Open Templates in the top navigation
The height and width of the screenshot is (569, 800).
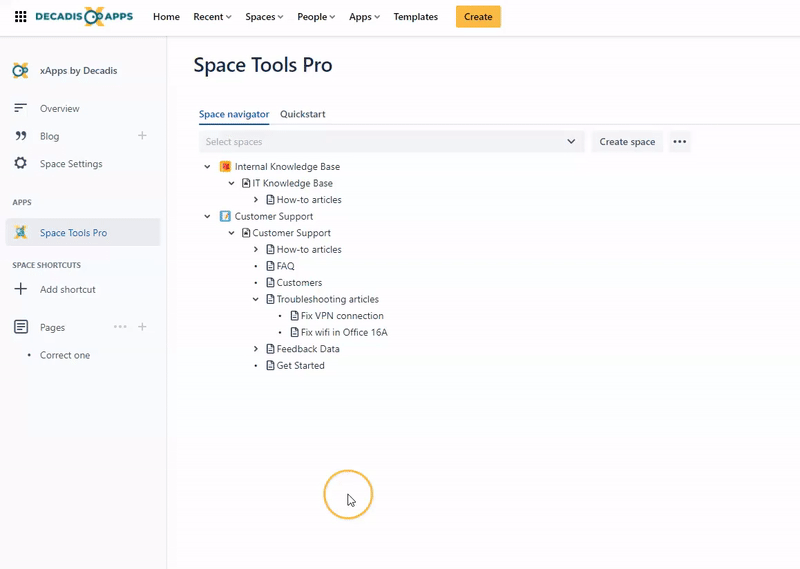415,17
